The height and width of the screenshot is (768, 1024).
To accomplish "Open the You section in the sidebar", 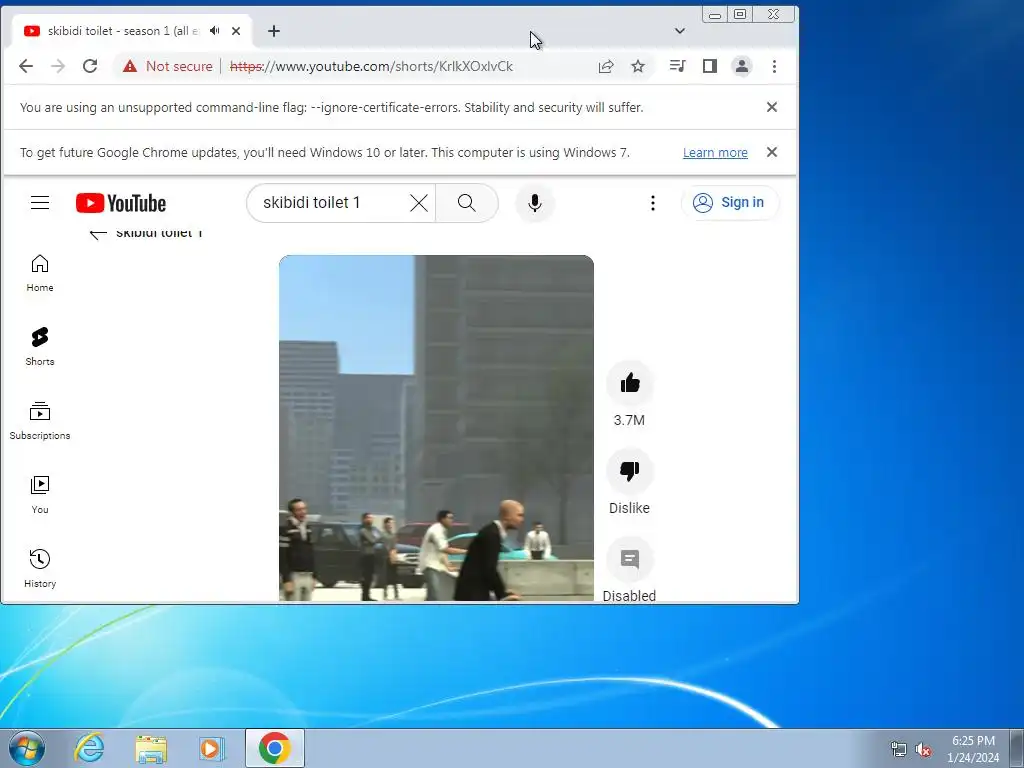I will [x=40, y=495].
